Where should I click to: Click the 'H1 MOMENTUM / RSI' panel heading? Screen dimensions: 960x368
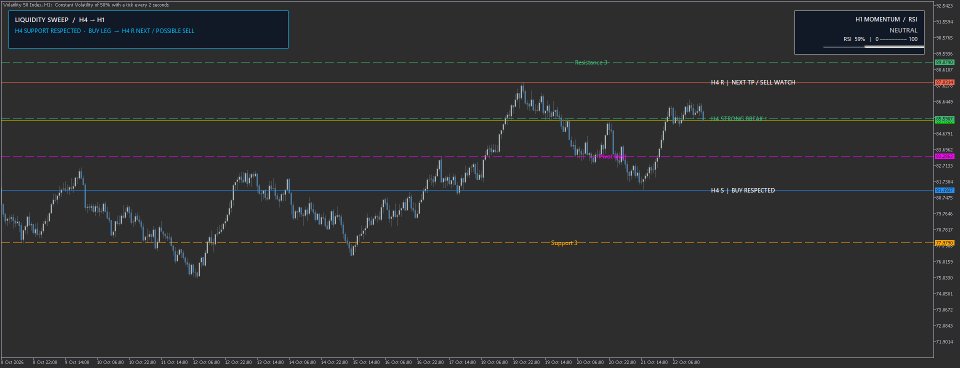click(887, 20)
